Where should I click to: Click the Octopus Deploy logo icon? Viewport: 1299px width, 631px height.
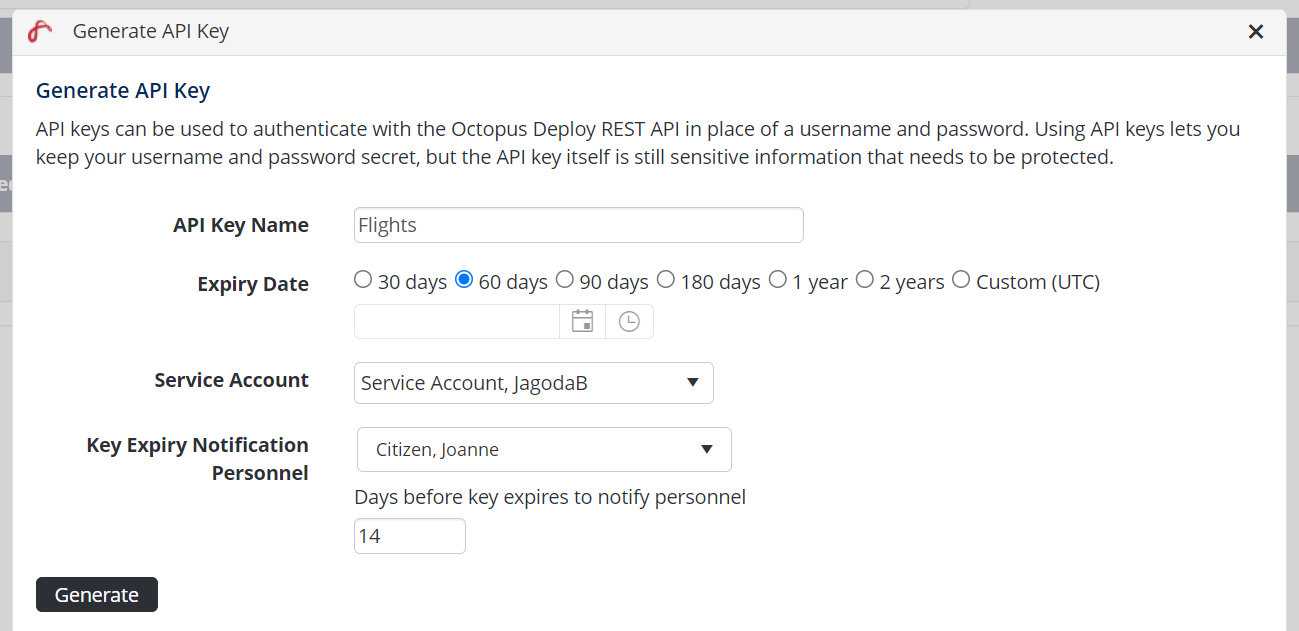40,32
